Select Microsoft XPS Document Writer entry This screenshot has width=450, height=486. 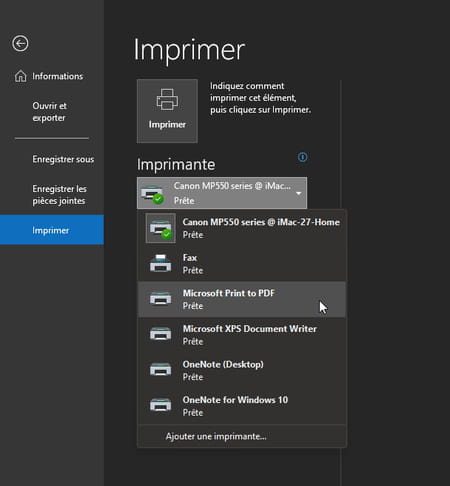click(x=242, y=335)
